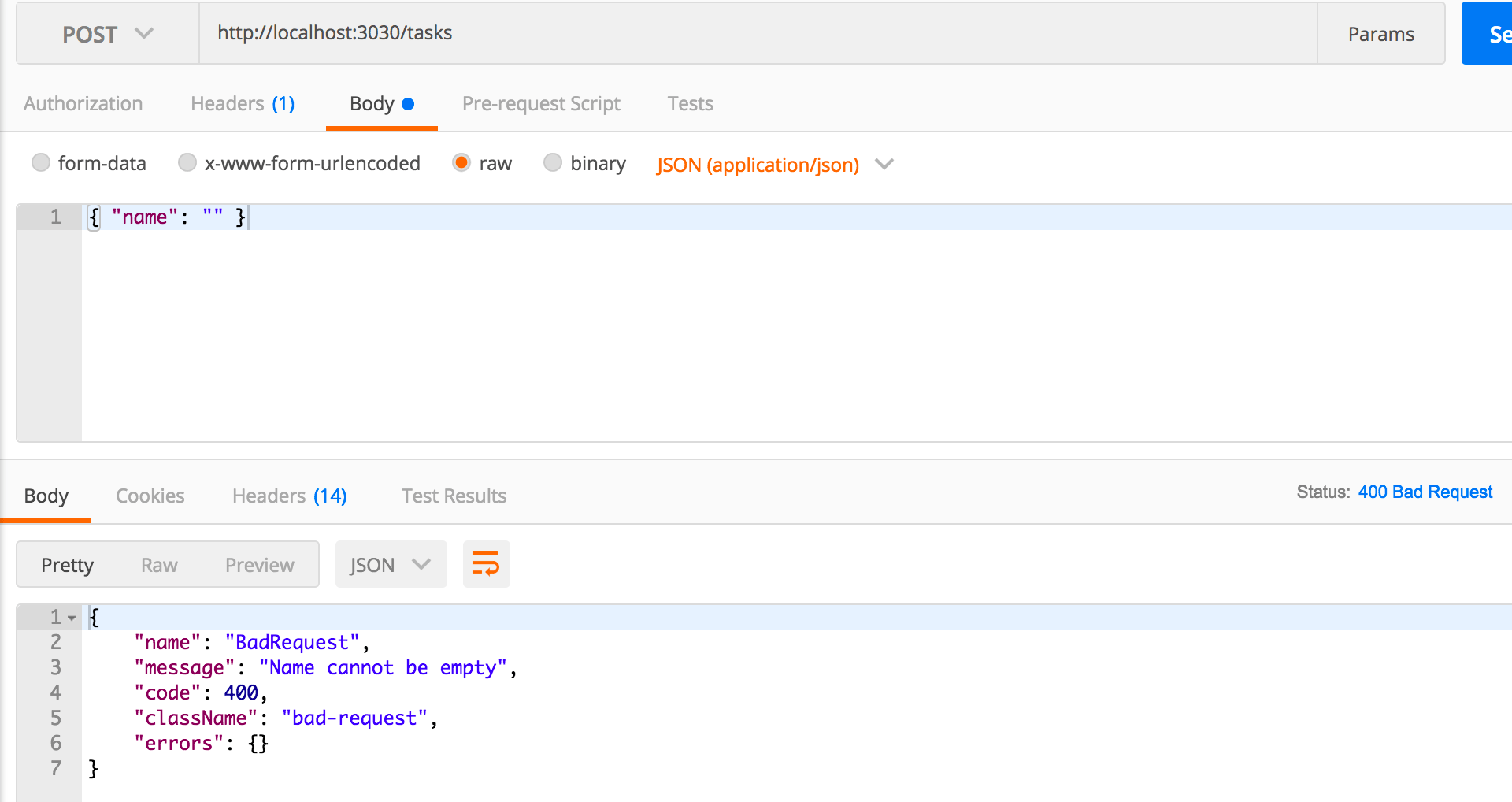This screenshot has width=1512, height=802.
Task: Open the Tests tab
Action: pos(690,103)
